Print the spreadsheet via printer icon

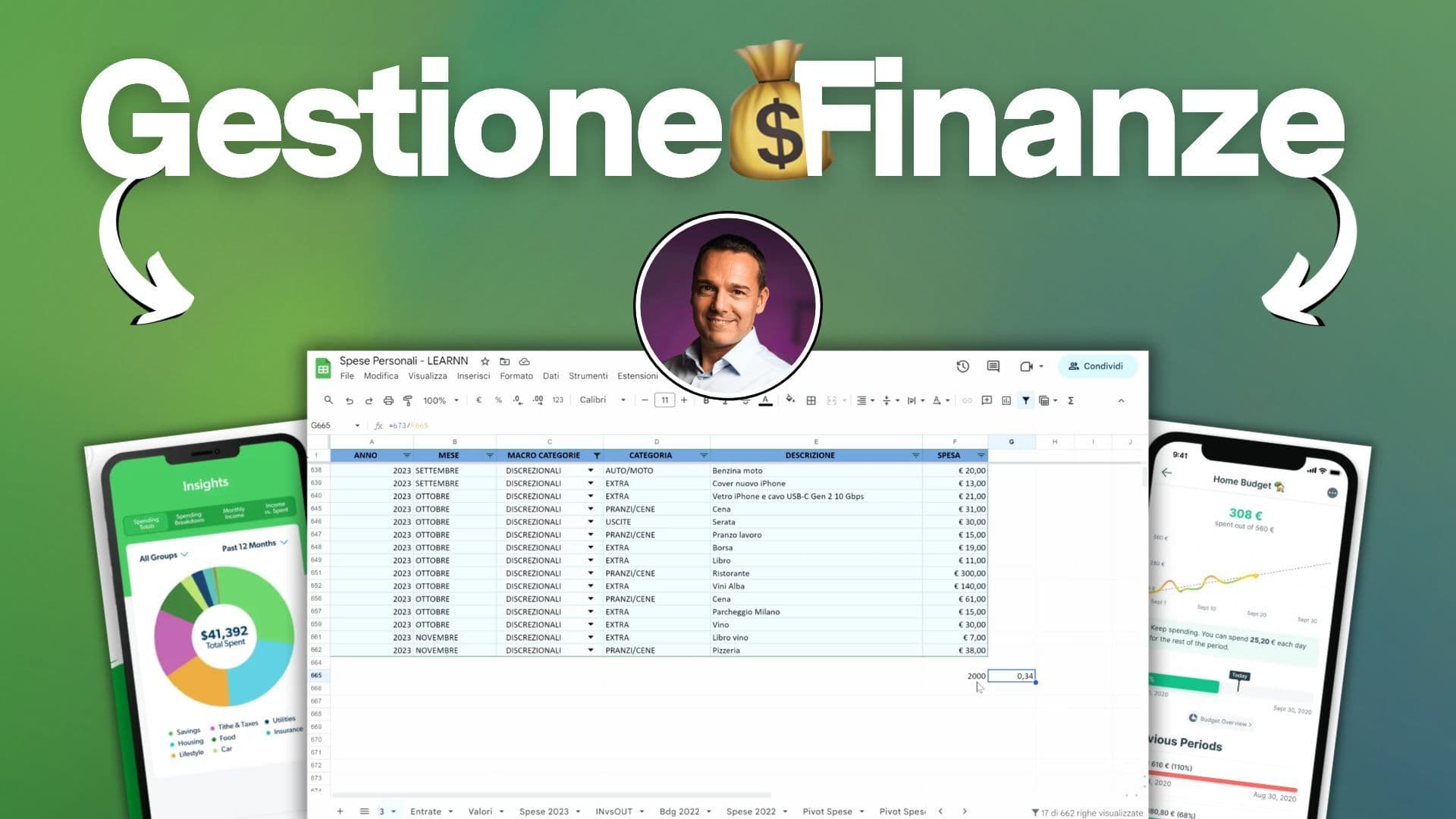388,400
